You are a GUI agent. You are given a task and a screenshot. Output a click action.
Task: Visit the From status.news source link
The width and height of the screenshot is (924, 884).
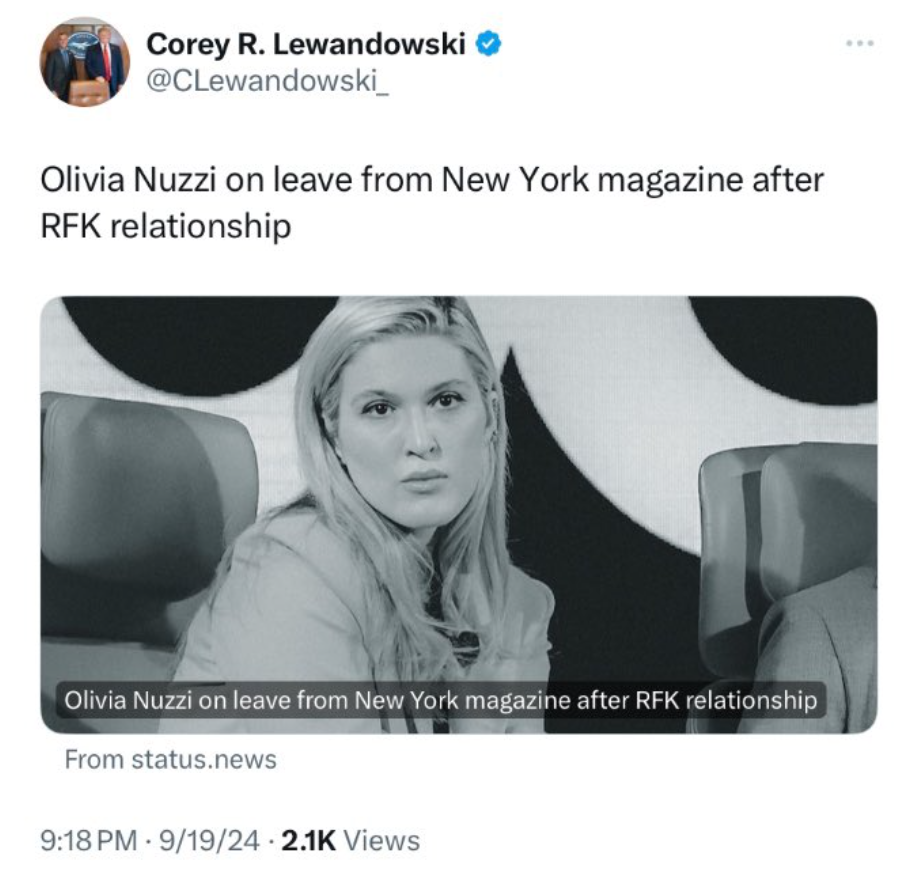click(170, 759)
